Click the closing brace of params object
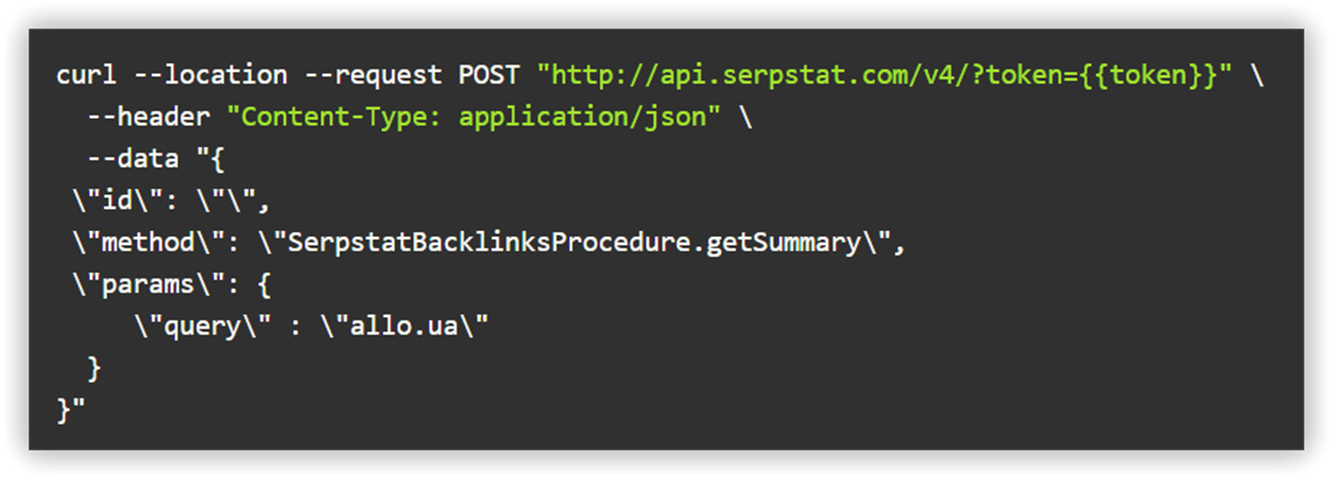 point(94,369)
